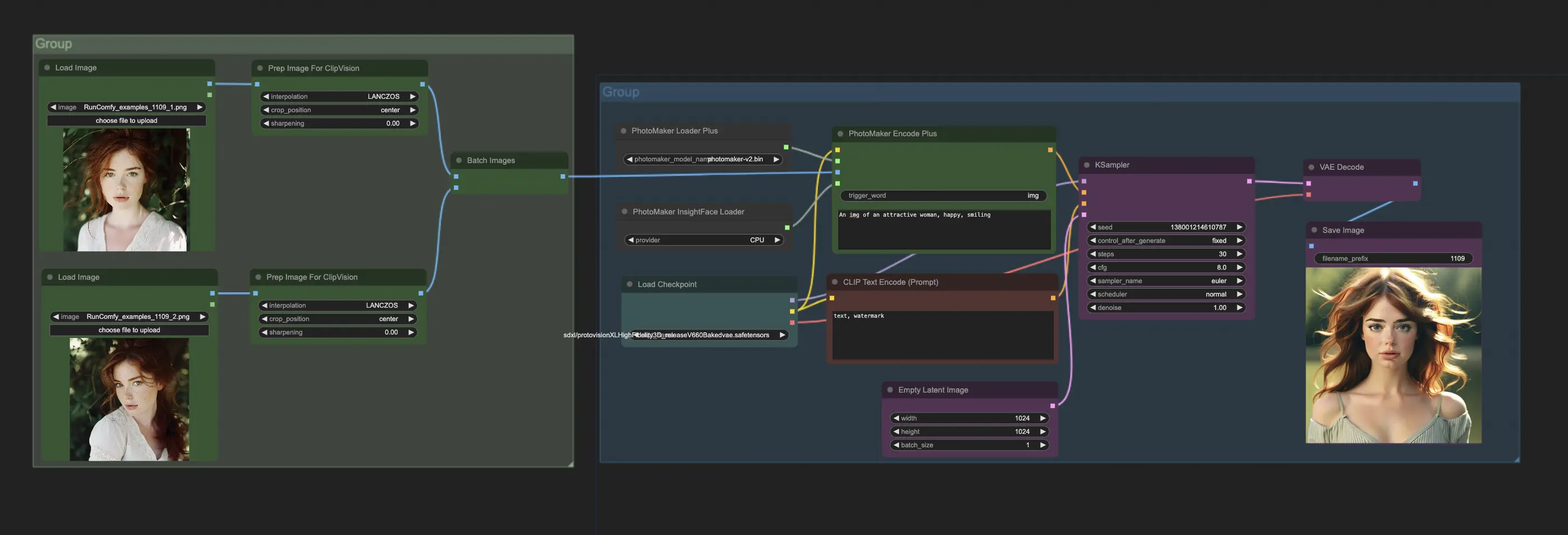Click the blue Group title

coord(621,92)
